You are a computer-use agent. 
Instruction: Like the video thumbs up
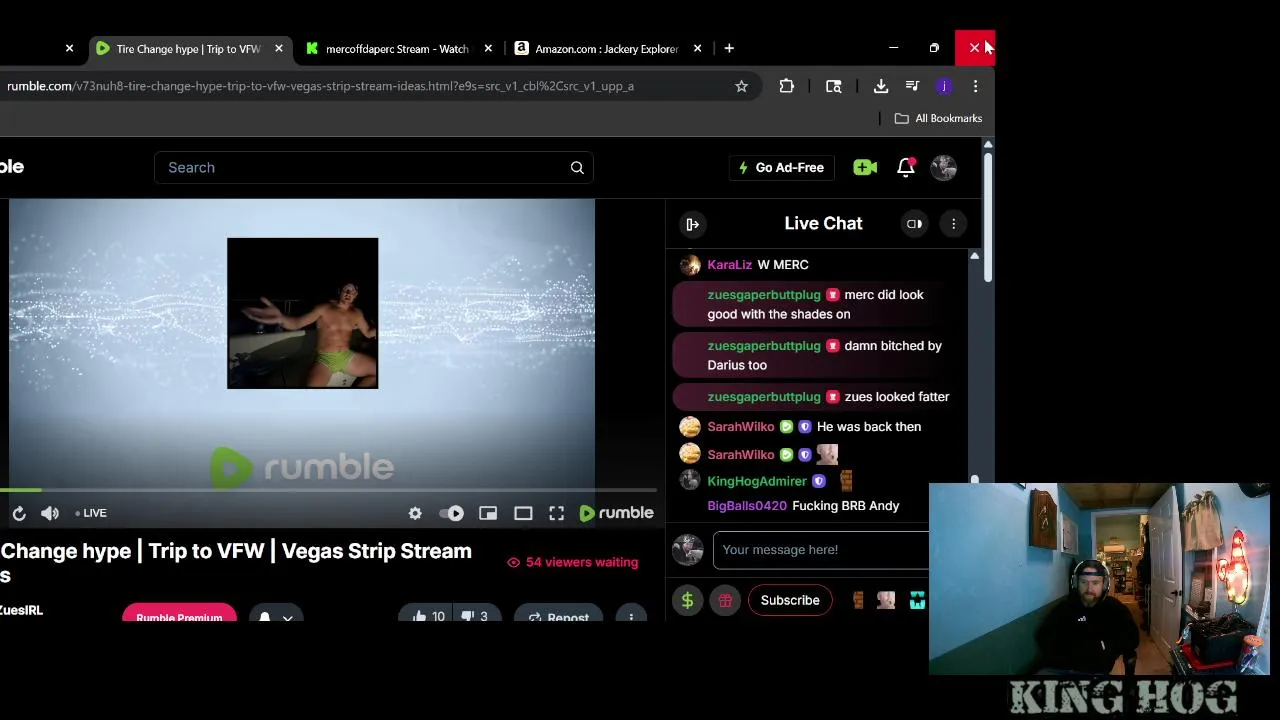coord(429,616)
